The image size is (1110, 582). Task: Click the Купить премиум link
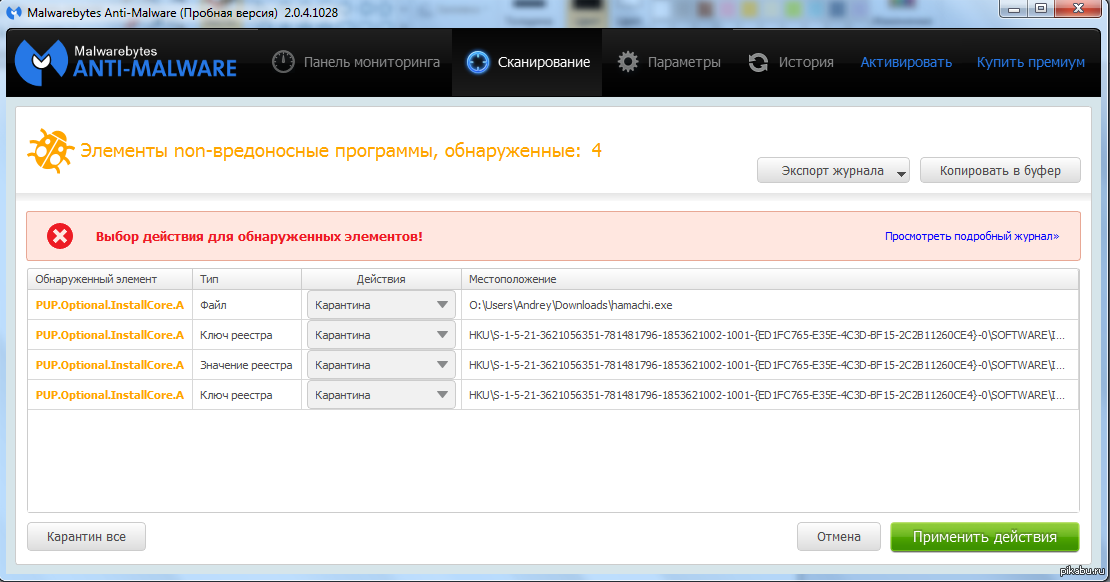[x=1030, y=62]
